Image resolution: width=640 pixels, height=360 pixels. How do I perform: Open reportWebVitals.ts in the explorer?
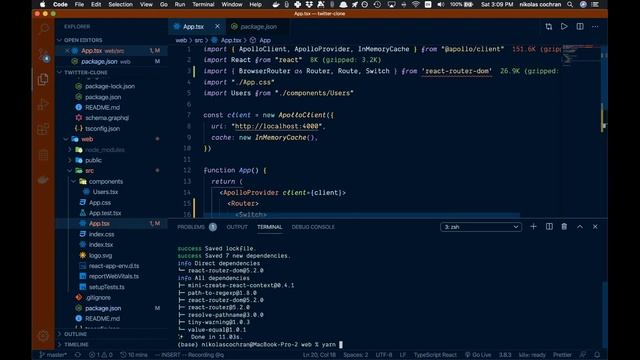click(x=113, y=276)
